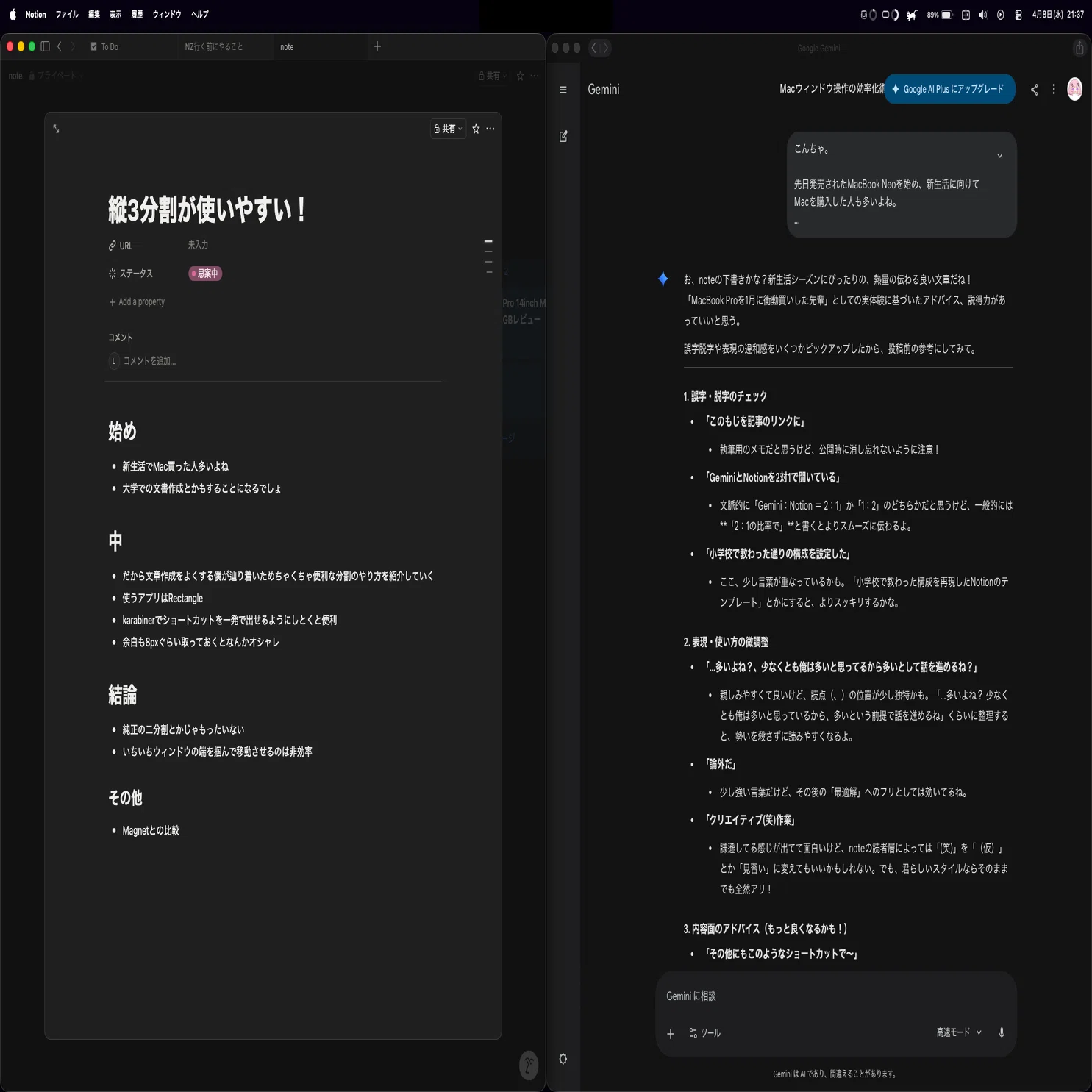Click the コメントを追加 comment field
The height and width of the screenshot is (1092, 1092).
(x=149, y=361)
